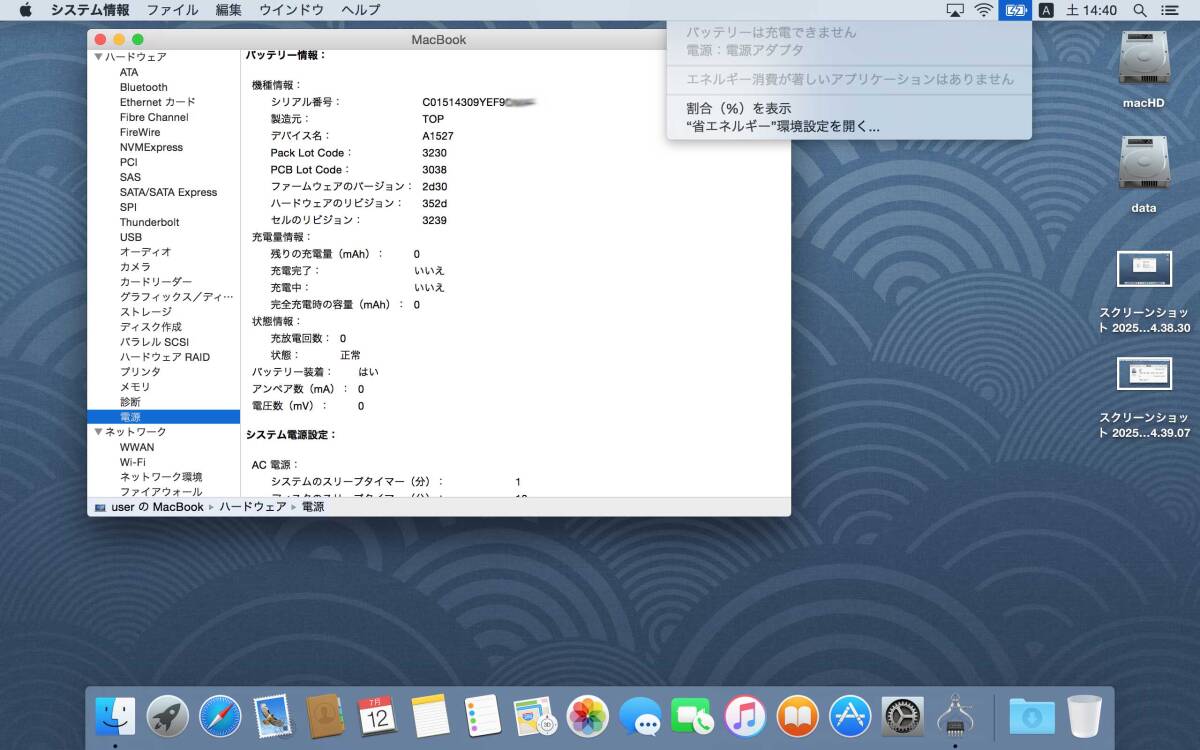Select カメラ in the sidebar
Image resolution: width=1200 pixels, height=750 pixels.
[135, 267]
